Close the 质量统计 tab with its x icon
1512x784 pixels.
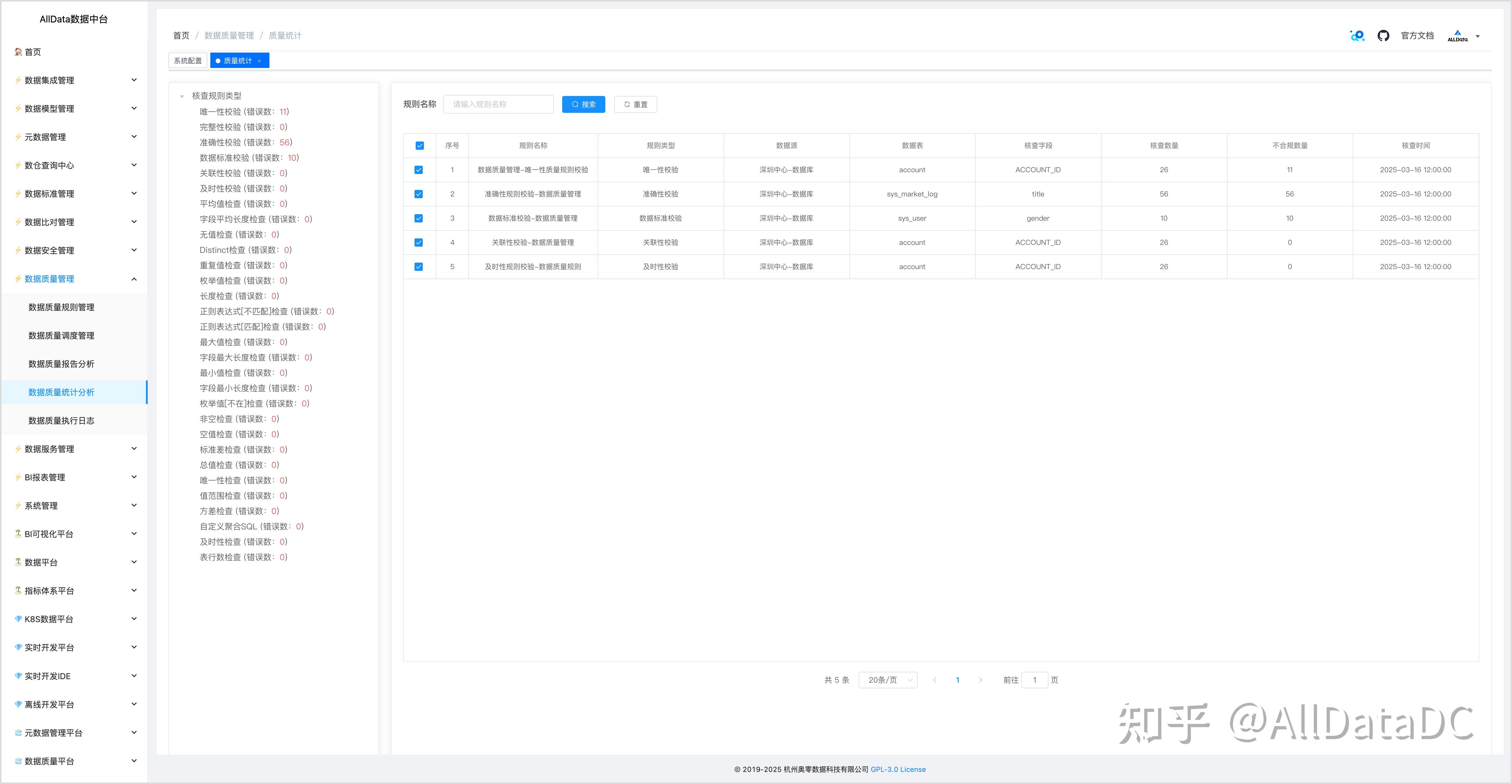tap(259, 61)
